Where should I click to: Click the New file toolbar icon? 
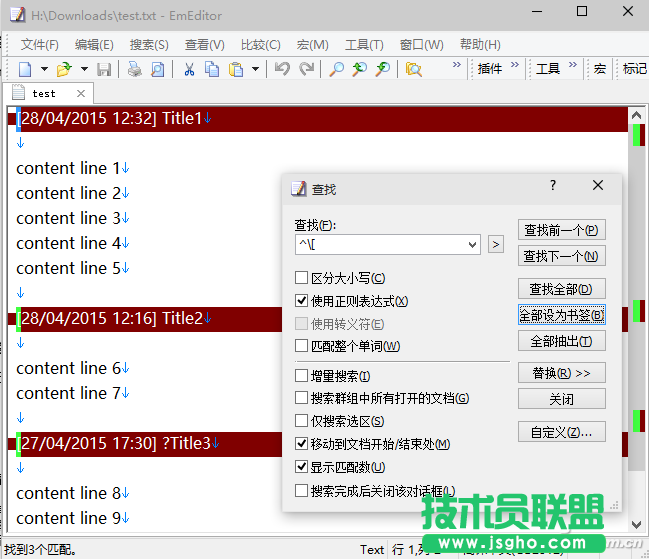click(x=25, y=69)
